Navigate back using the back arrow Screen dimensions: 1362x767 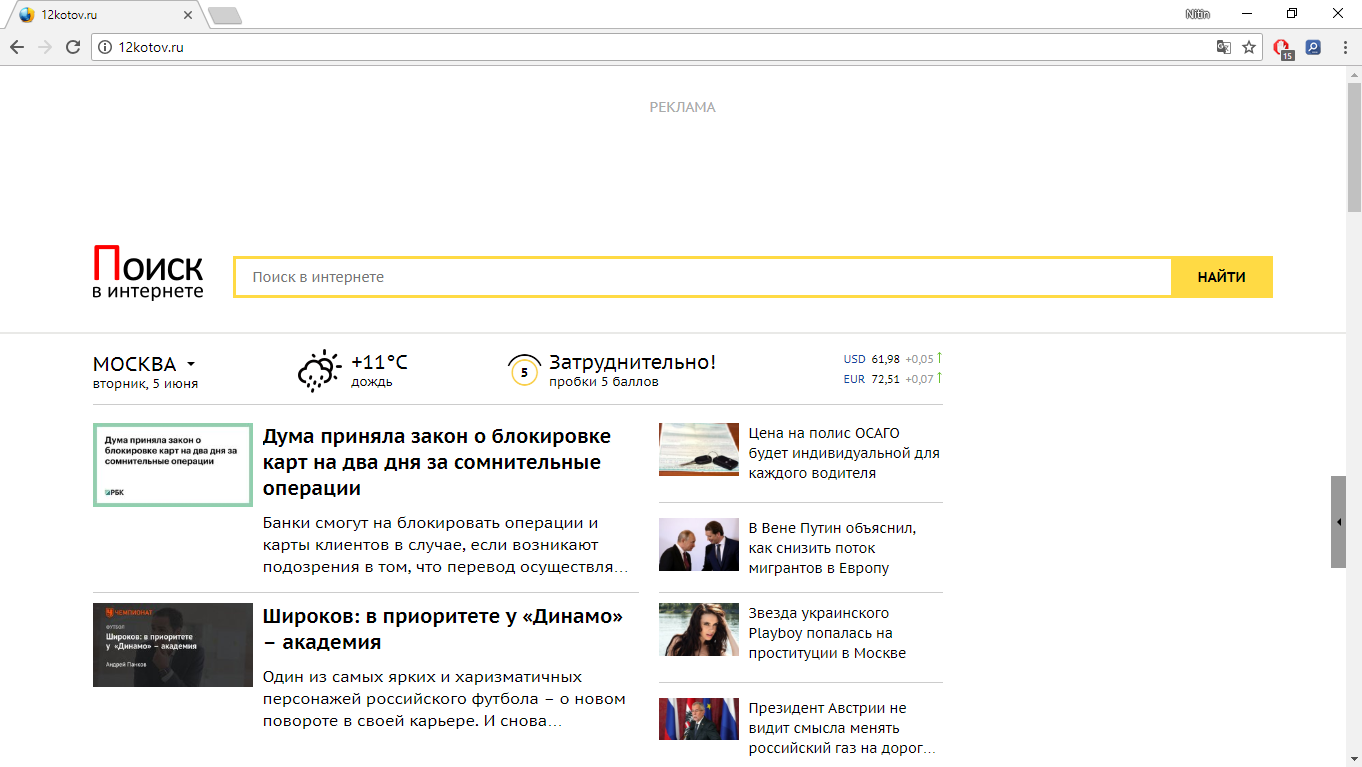[x=17, y=46]
